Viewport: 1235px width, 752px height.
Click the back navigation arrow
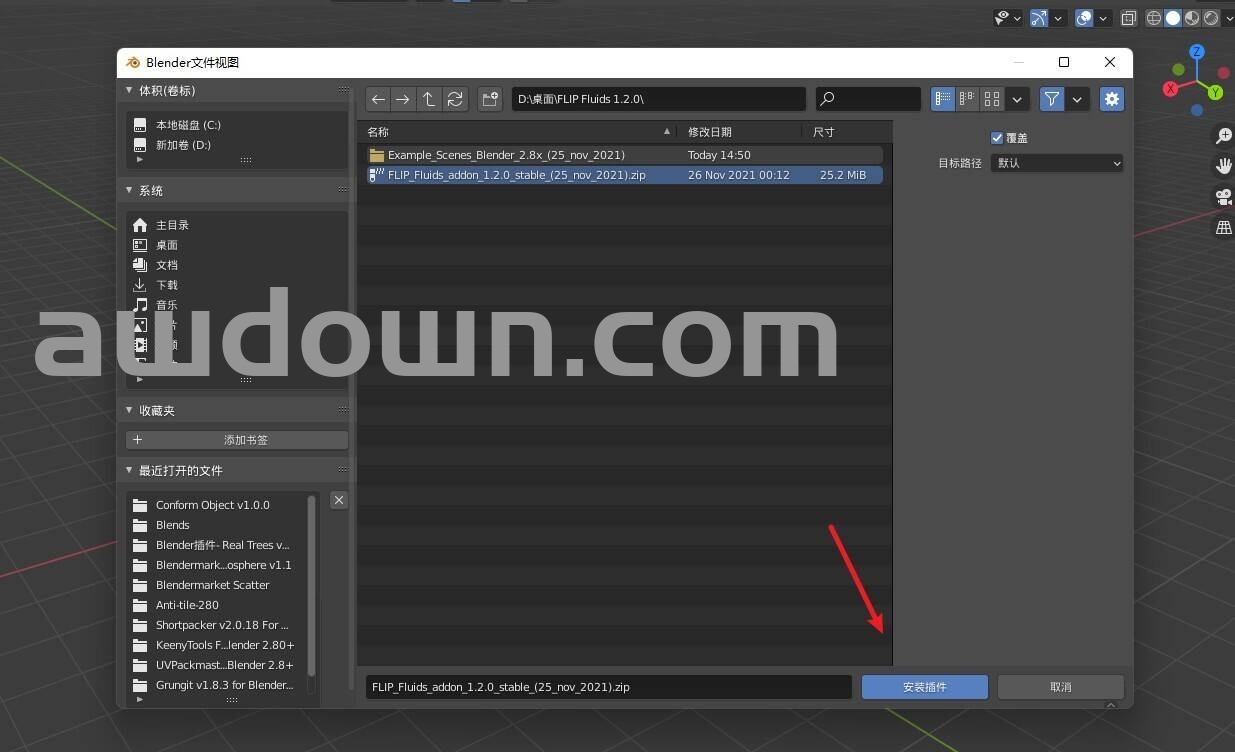coord(378,99)
